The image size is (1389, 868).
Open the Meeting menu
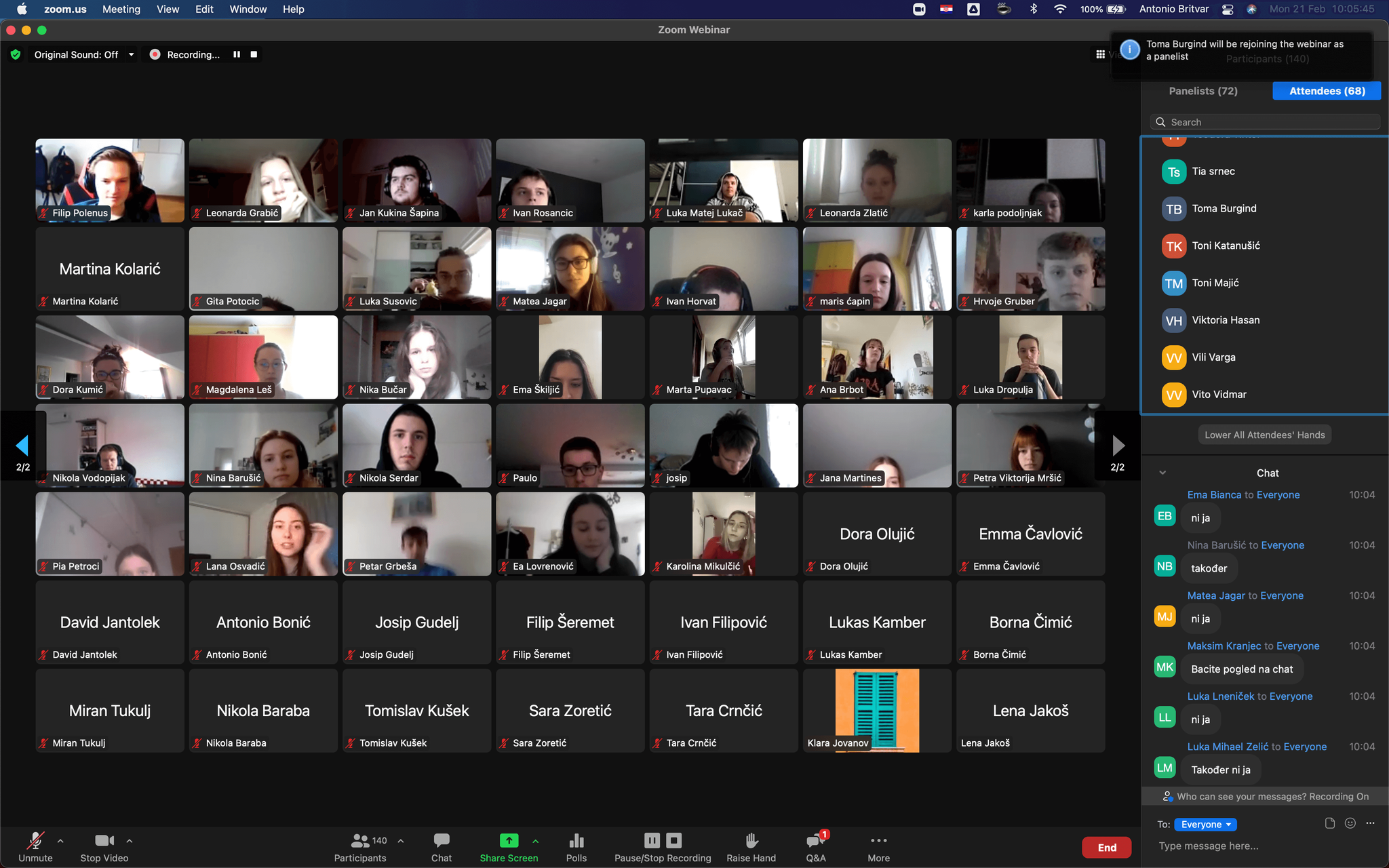pyautogui.click(x=121, y=9)
